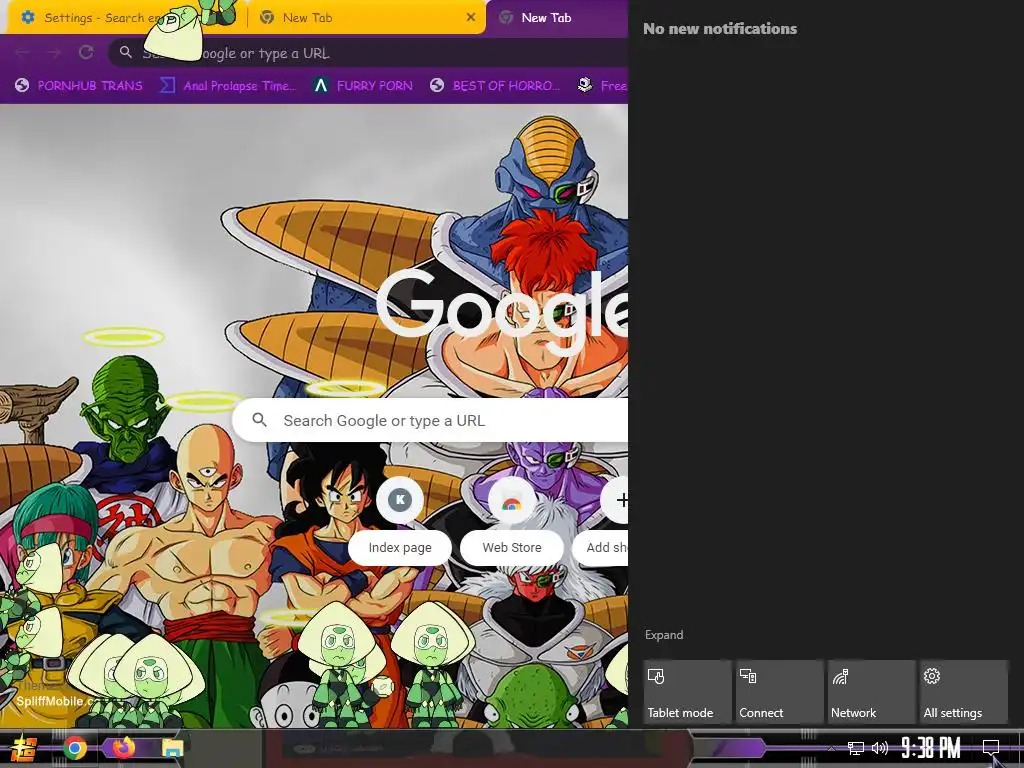The height and width of the screenshot is (768, 1024).
Task: Click the 9:38 PM taskbar clock
Action: 931,748
